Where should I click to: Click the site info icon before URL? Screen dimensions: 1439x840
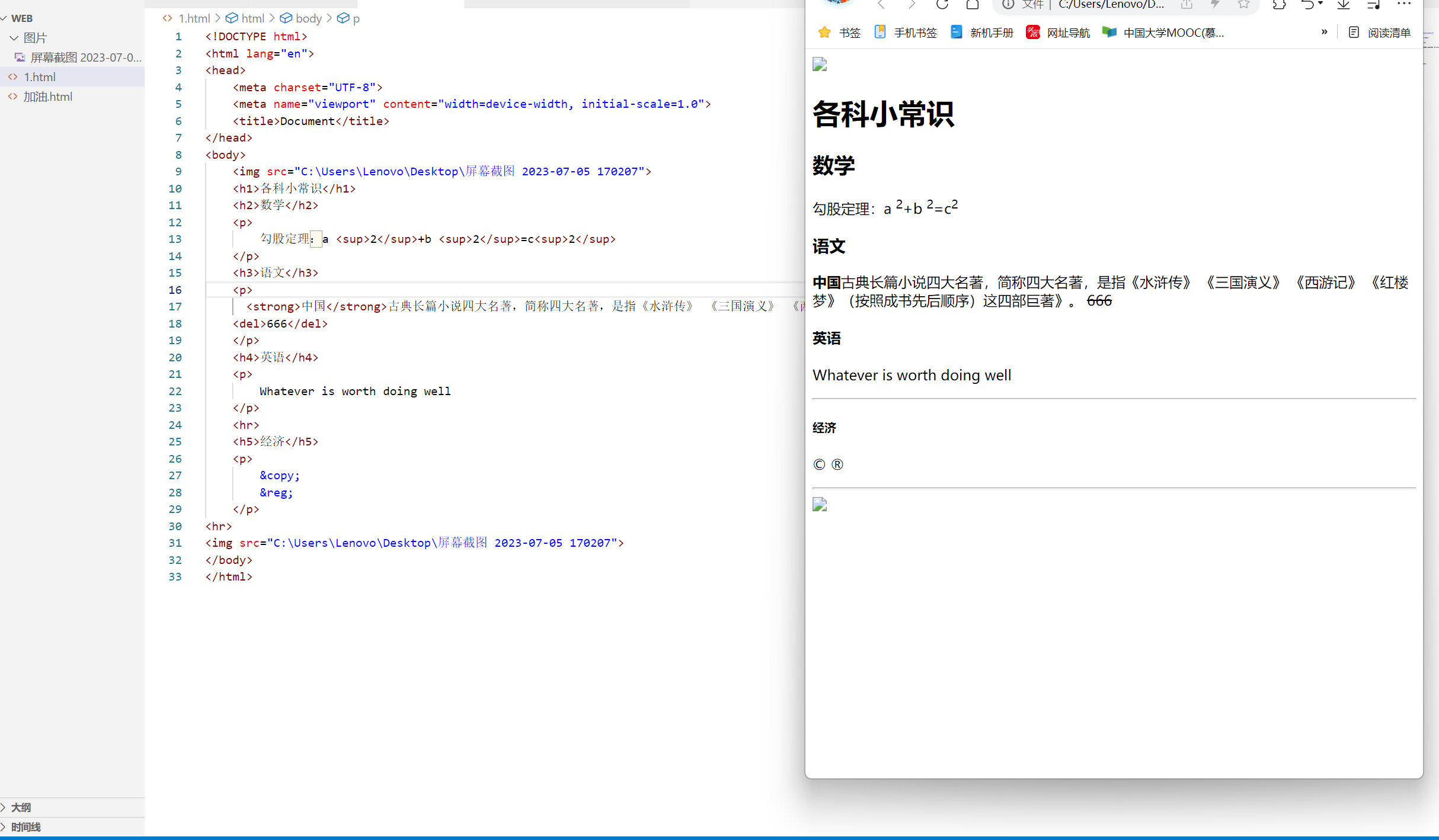click(1008, 5)
